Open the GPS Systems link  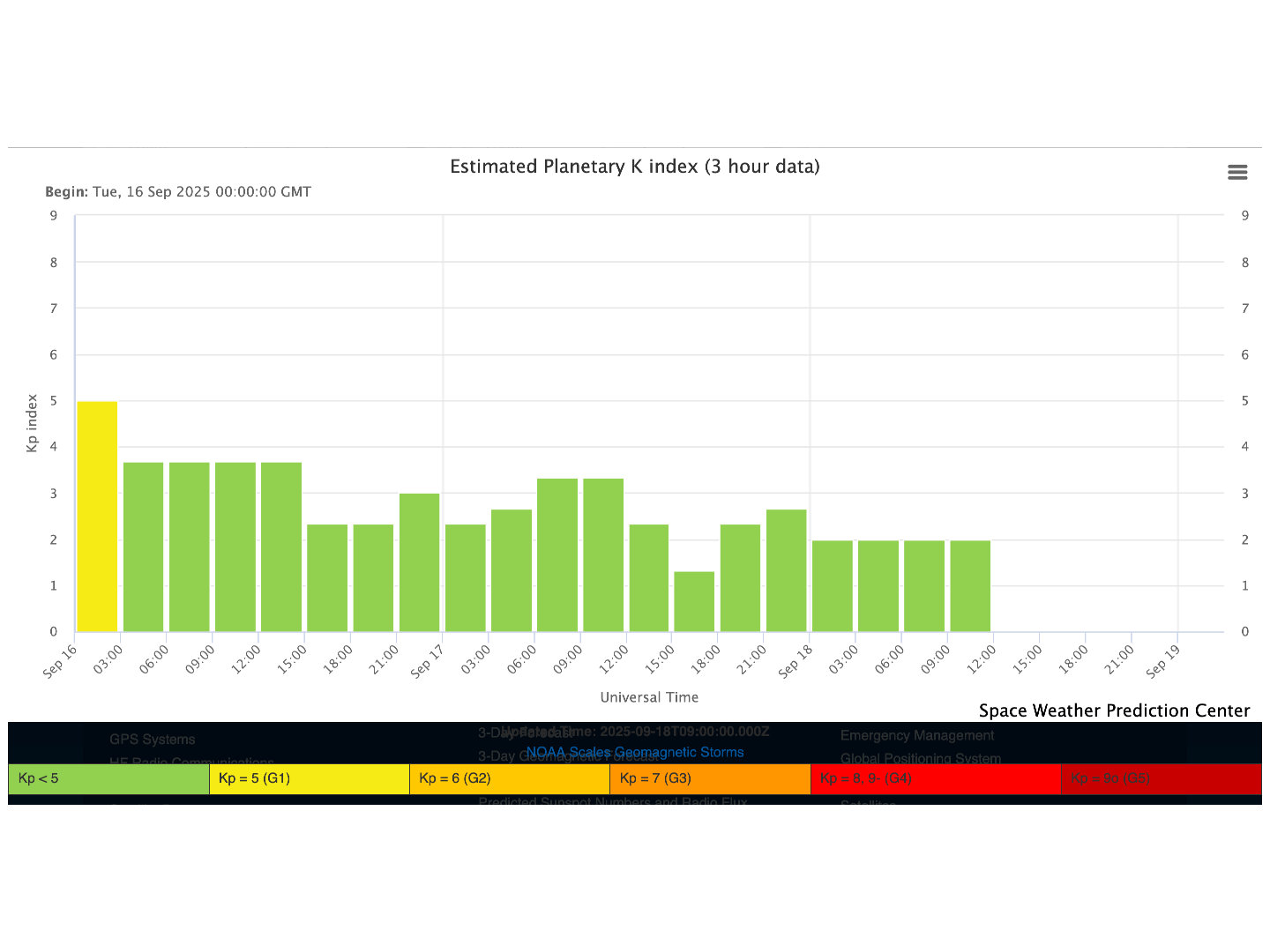pyautogui.click(x=153, y=740)
